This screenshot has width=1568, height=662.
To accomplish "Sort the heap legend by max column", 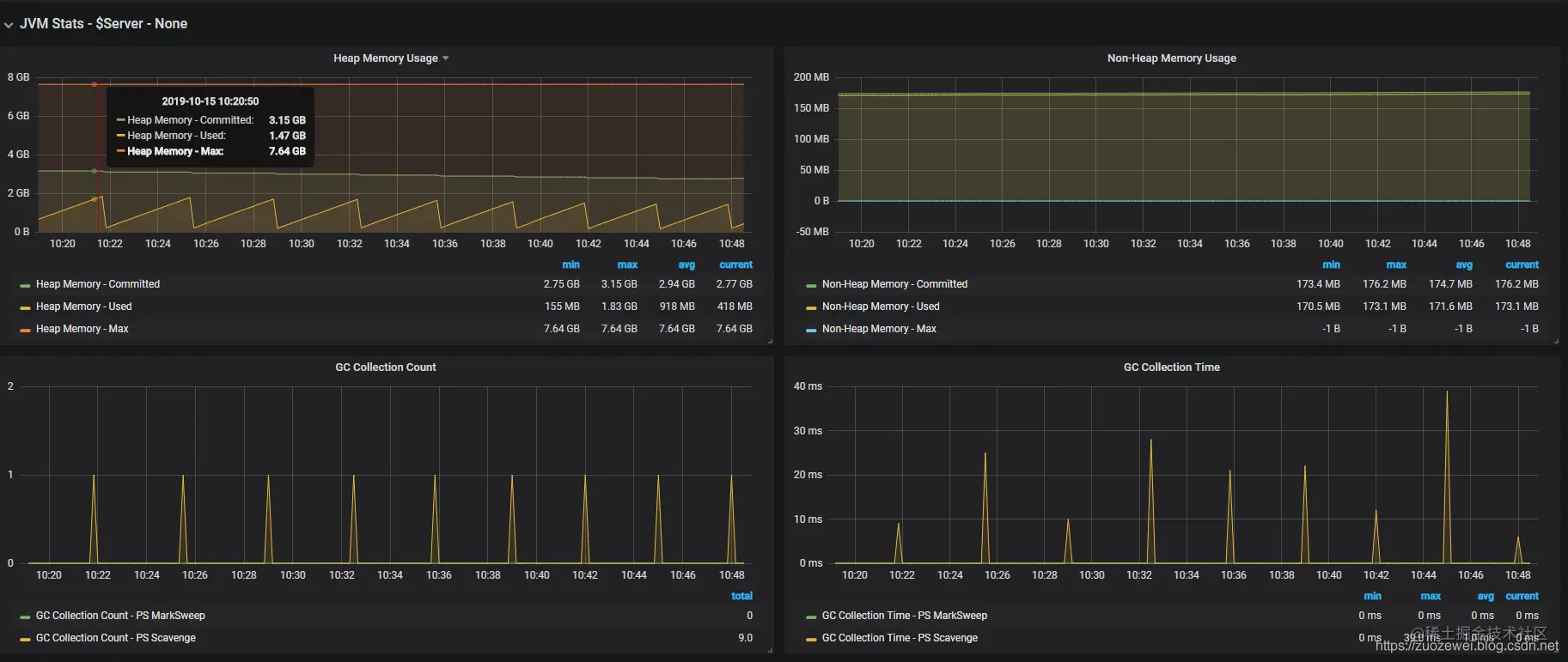I will click(x=627, y=264).
